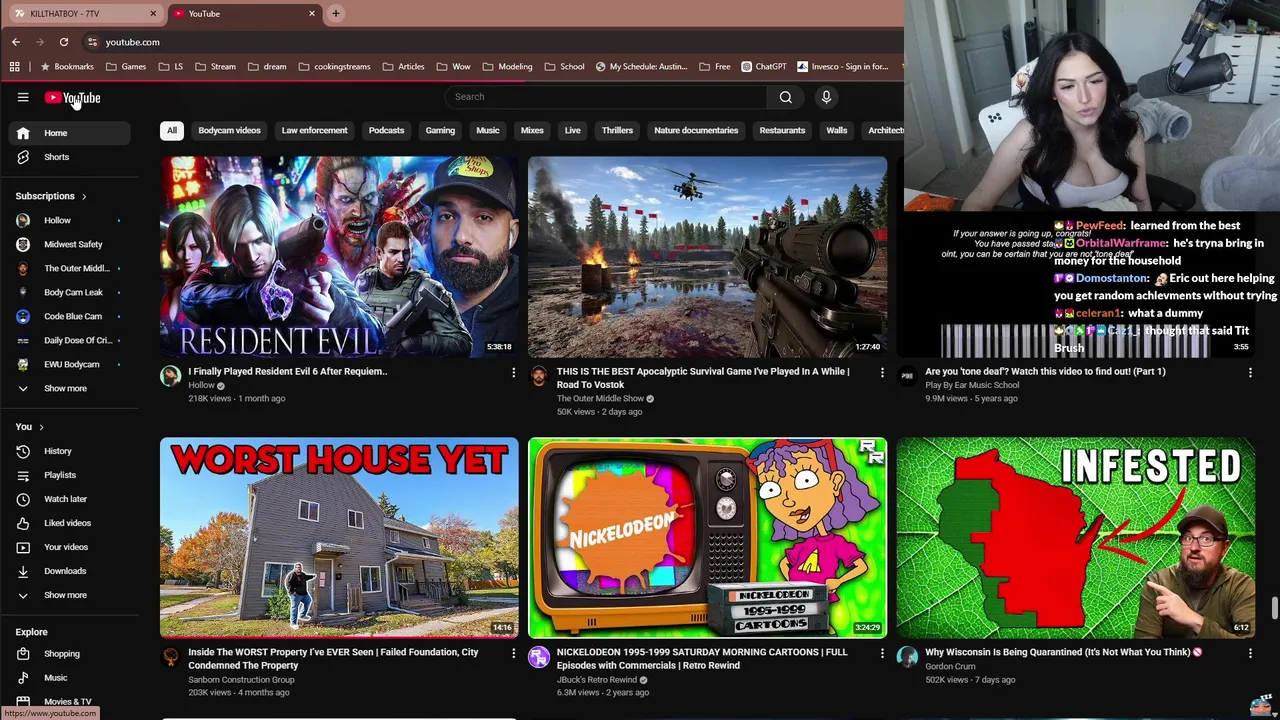Open Downloads in the sidebar
Viewport: 1280px width, 720px height.
[69, 571]
